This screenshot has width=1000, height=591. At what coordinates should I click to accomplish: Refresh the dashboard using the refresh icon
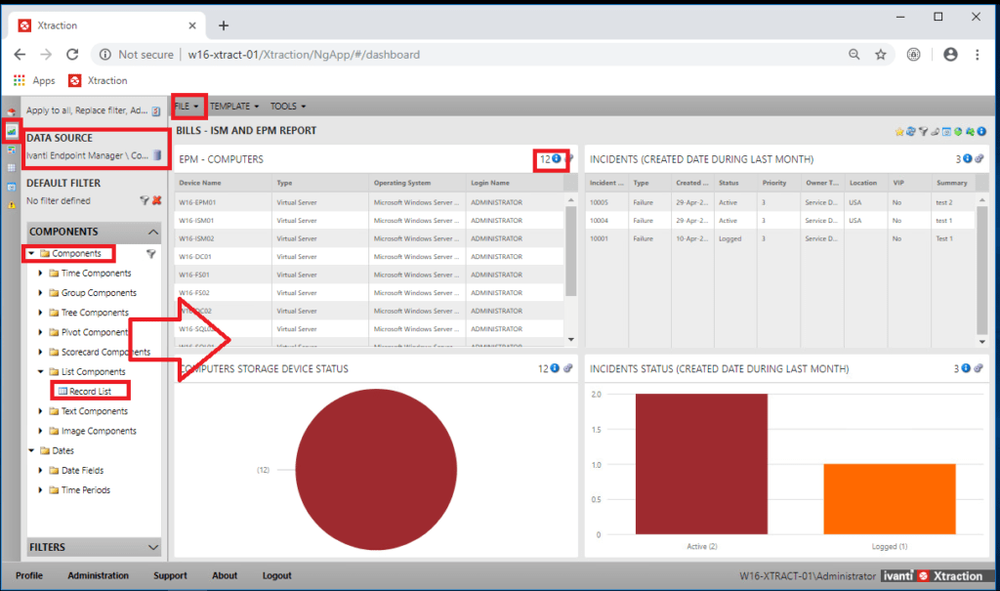pyautogui.click(x=911, y=131)
